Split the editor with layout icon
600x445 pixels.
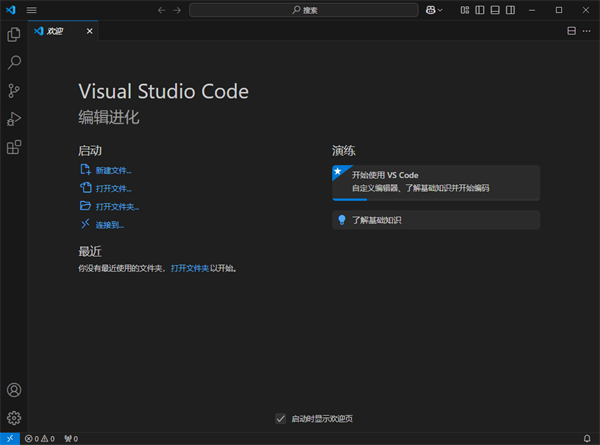571,31
